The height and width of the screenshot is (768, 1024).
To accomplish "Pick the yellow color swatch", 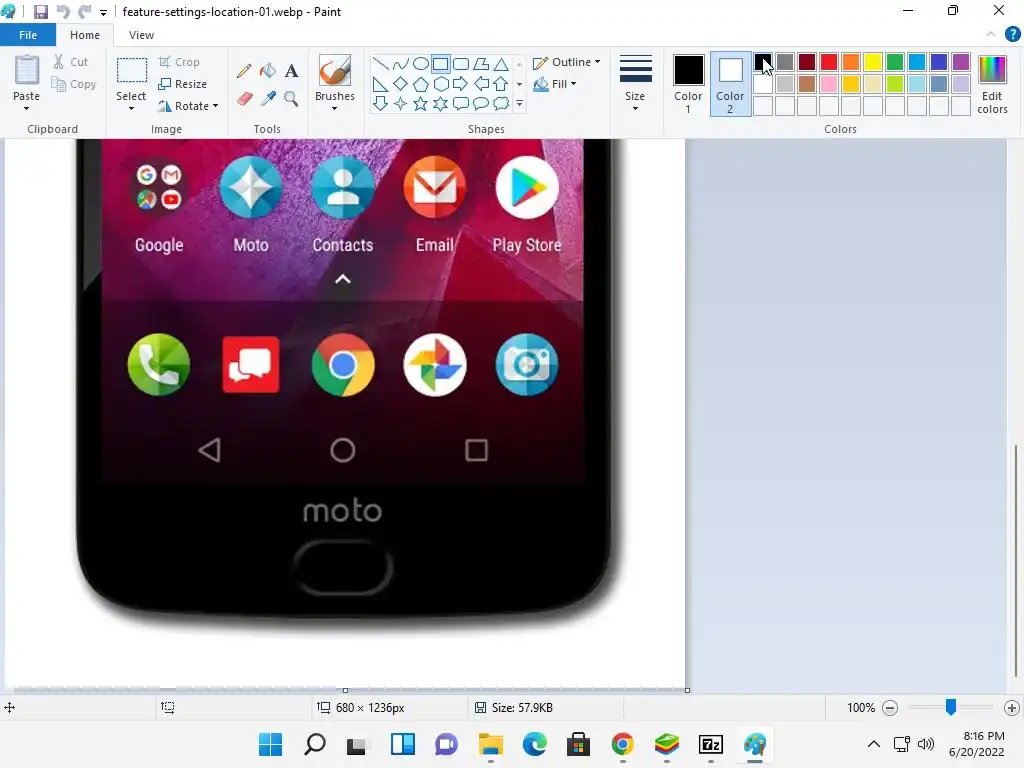I will click(872, 62).
